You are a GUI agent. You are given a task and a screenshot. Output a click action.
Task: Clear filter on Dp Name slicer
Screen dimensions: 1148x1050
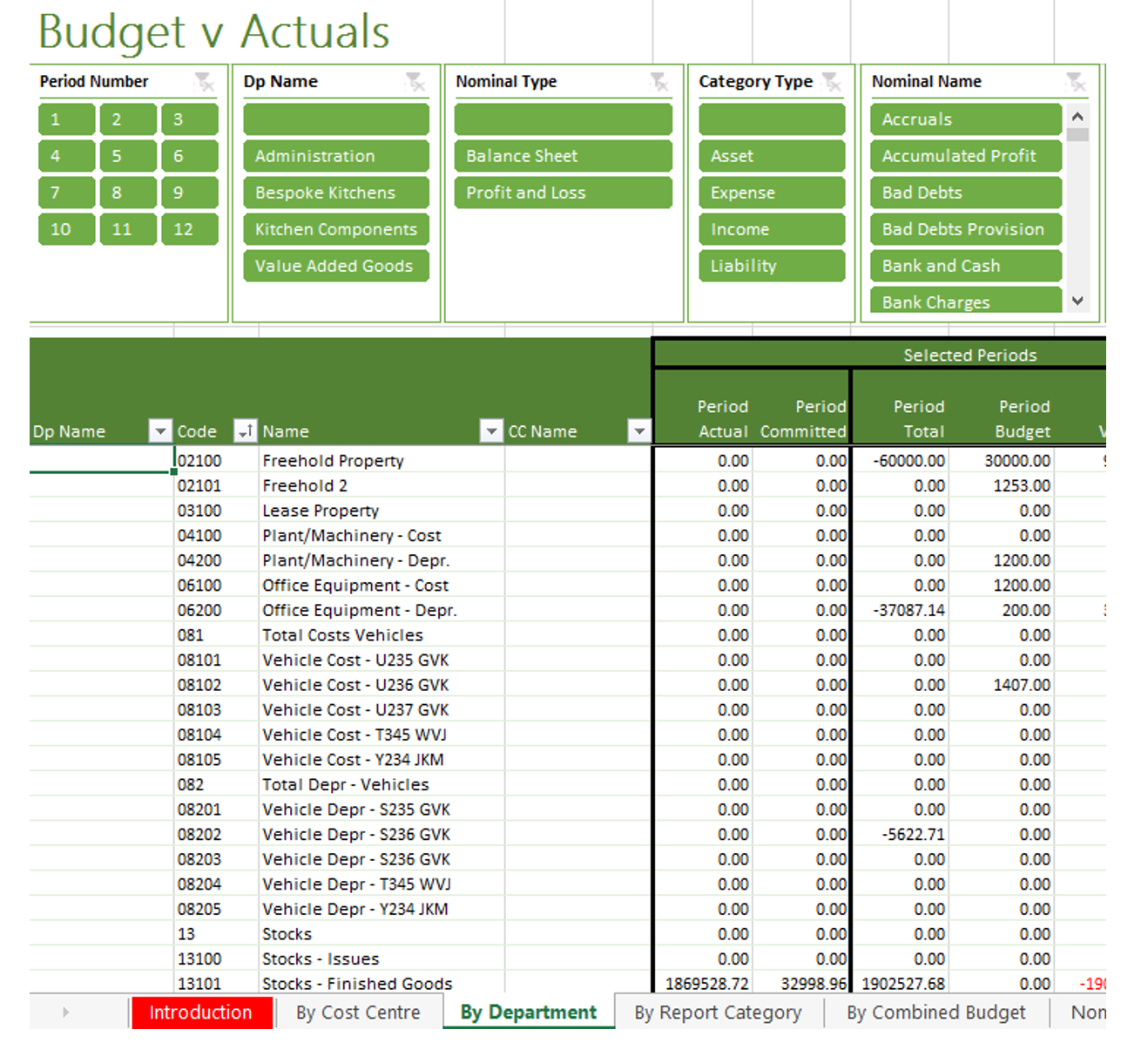pos(415,82)
